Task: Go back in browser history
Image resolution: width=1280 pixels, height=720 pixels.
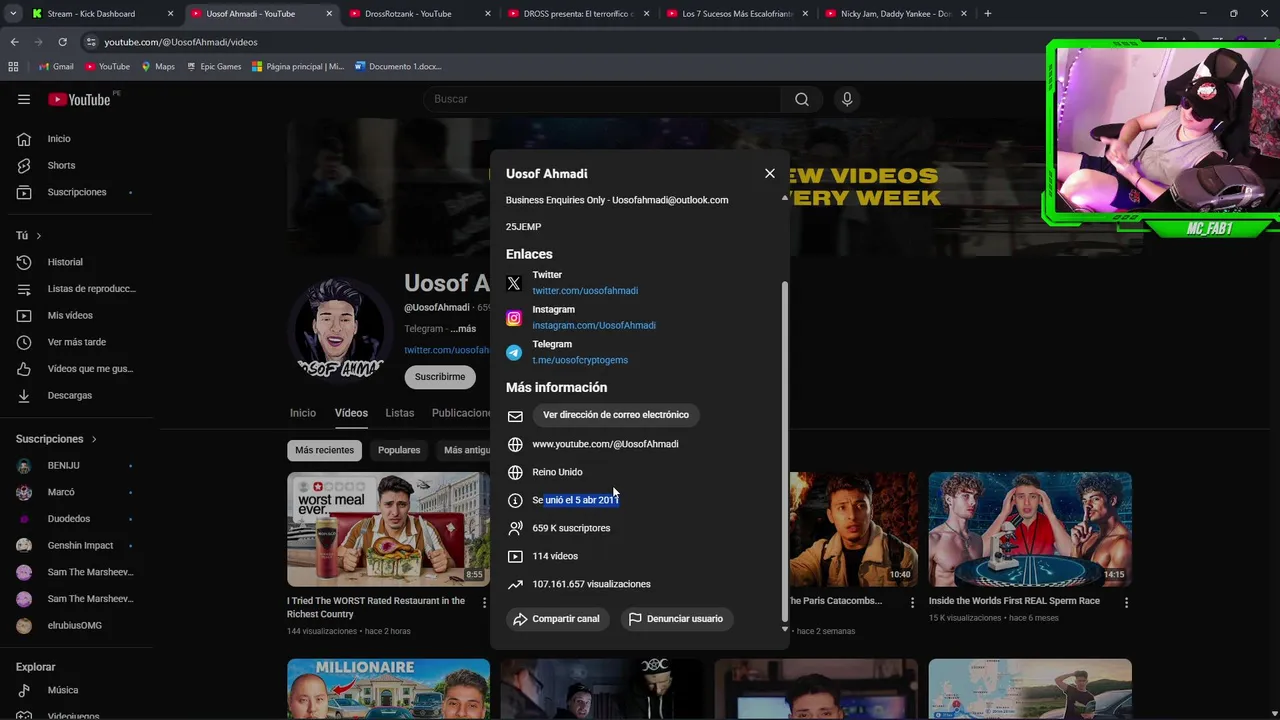Action: pos(14,42)
